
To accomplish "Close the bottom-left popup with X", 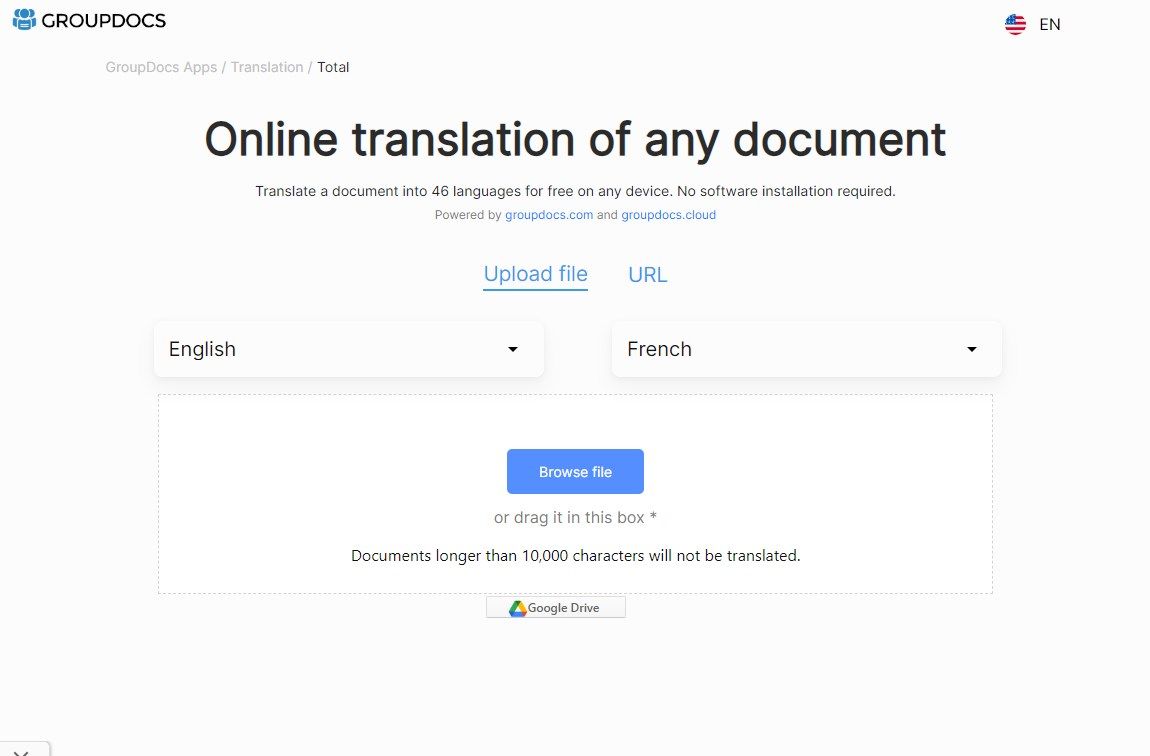I will click(21, 752).
